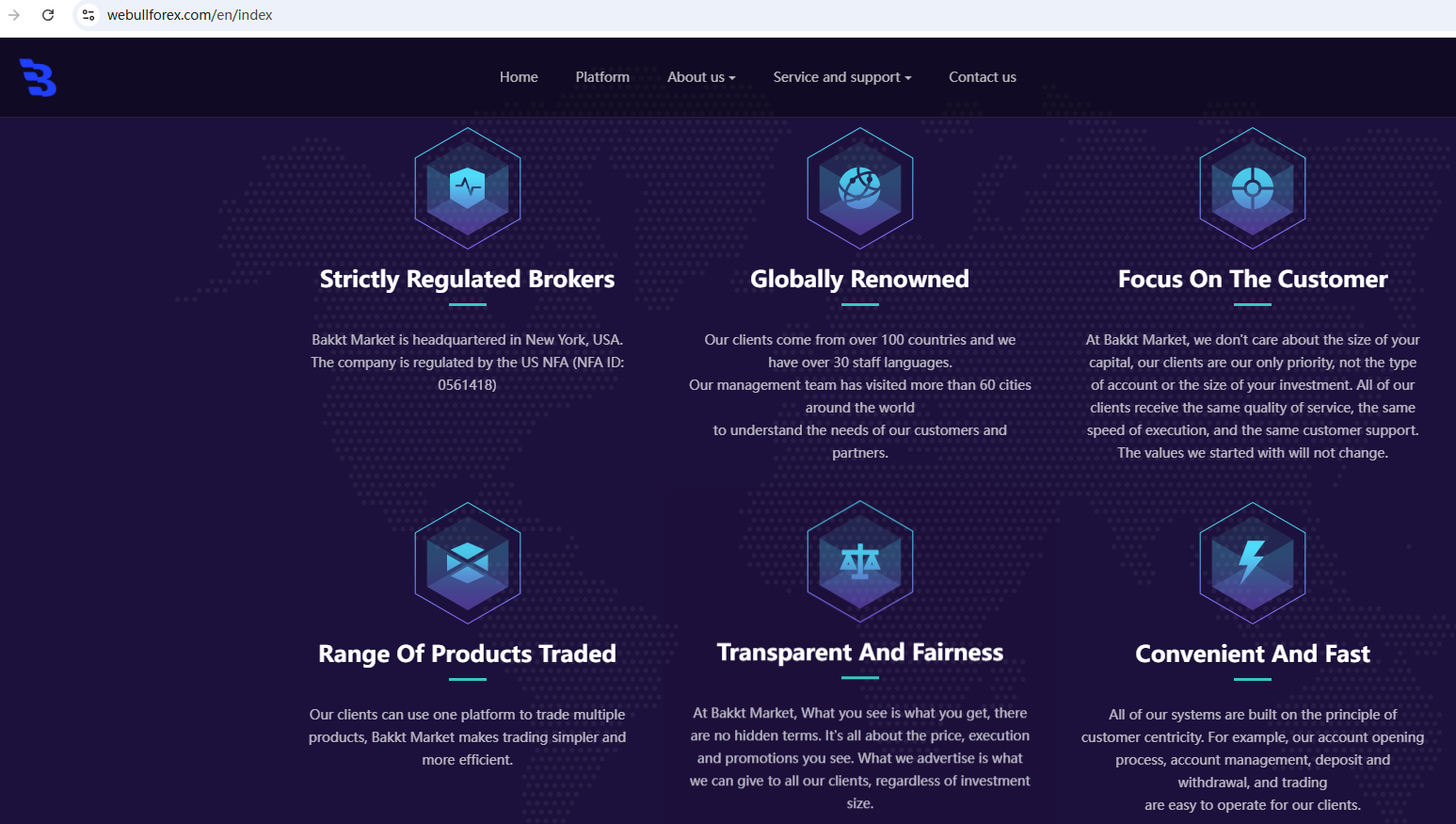The image size is (1456, 824).
Task: Click the Convenient And Fast lightning icon
Action: [1253, 563]
